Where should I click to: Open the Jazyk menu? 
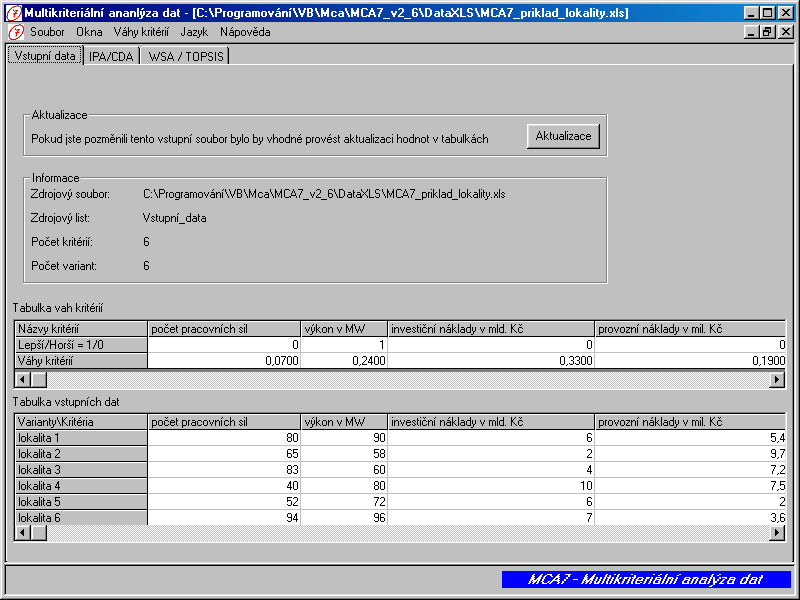194,32
